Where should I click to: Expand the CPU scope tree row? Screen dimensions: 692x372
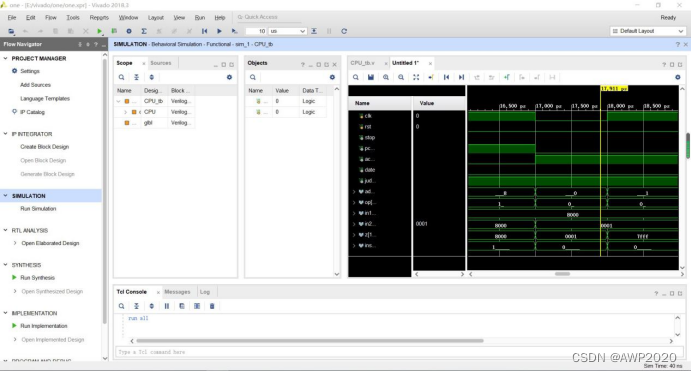[125, 112]
